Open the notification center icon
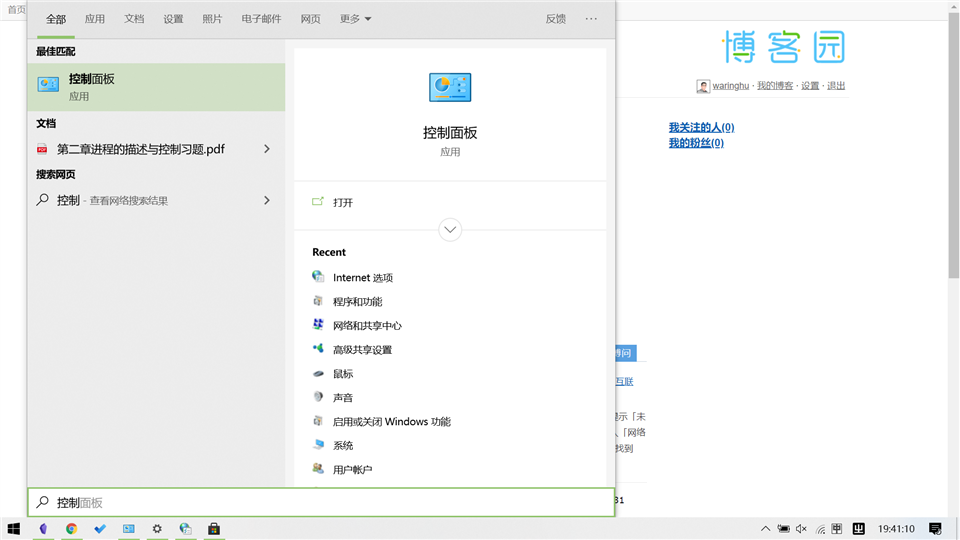The image size is (960, 540). coord(935,528)
